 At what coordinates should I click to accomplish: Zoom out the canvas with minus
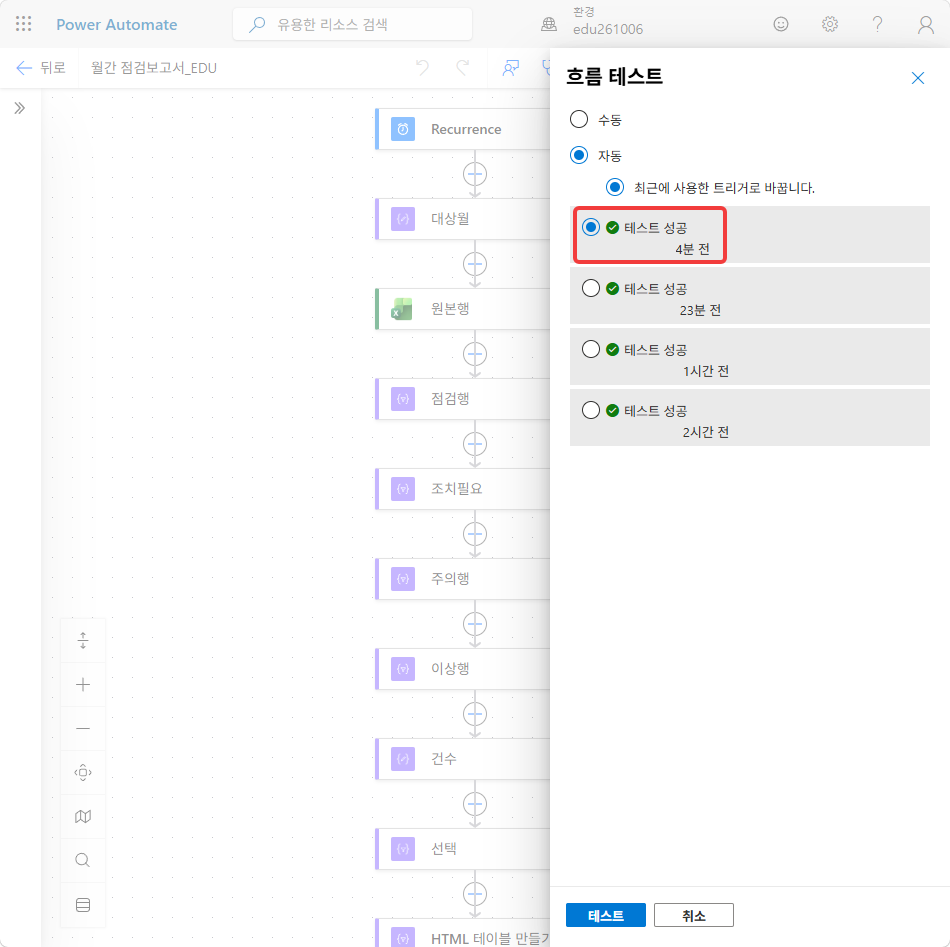pos(83,728)
